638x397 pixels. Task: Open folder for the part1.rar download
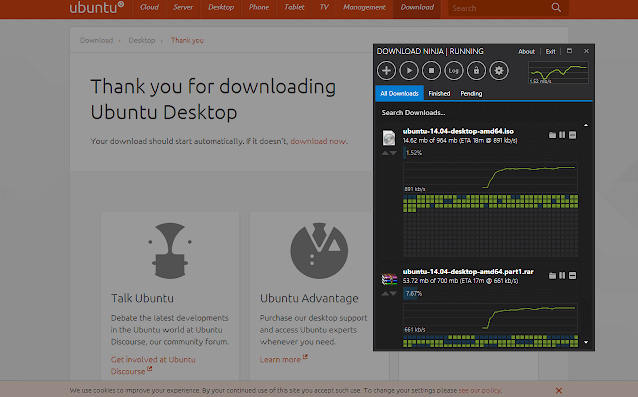(552, 276)
